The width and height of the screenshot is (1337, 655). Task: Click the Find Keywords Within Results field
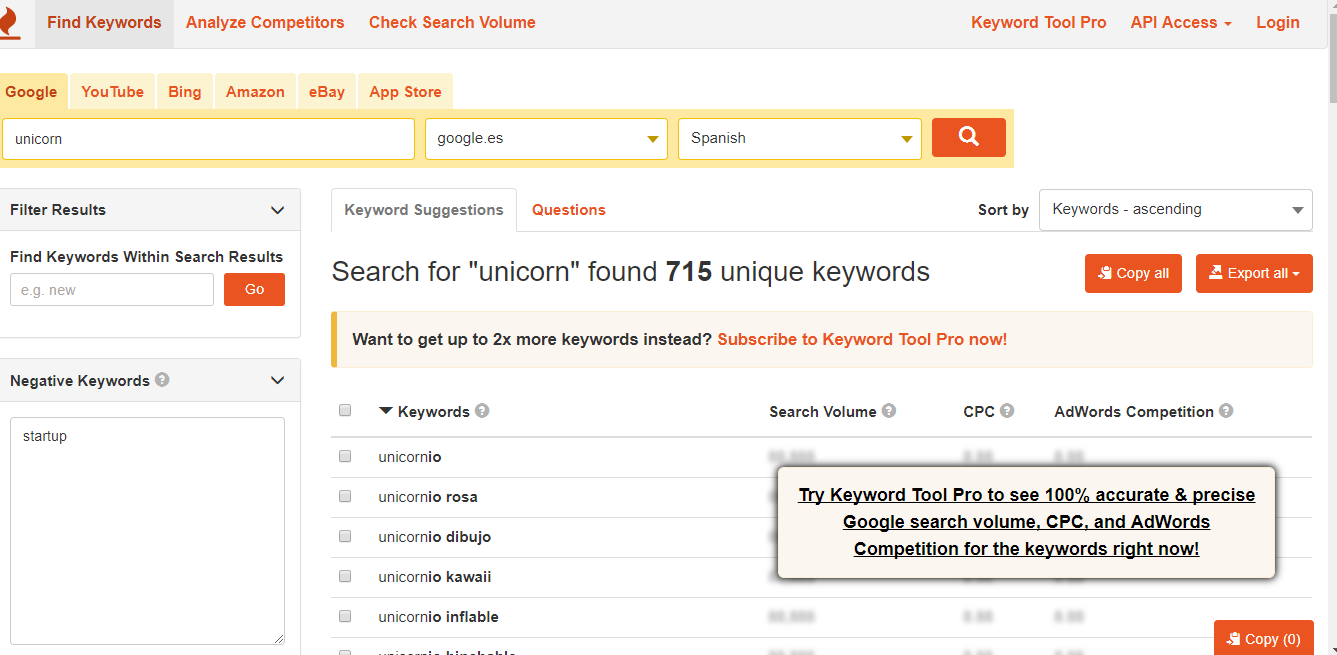click(x=112, y=290)
